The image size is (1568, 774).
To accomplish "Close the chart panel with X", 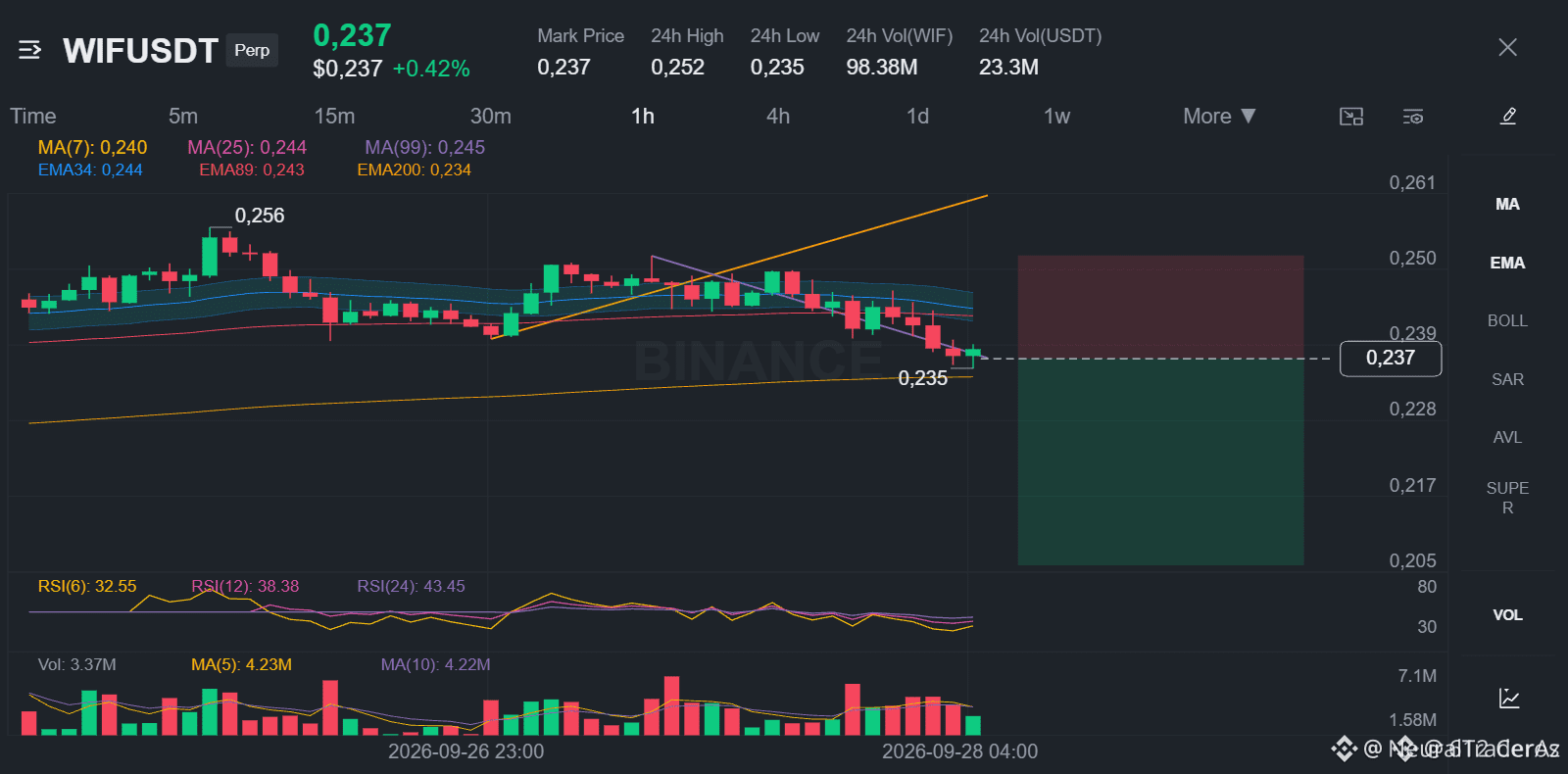I will (1507, 47).
